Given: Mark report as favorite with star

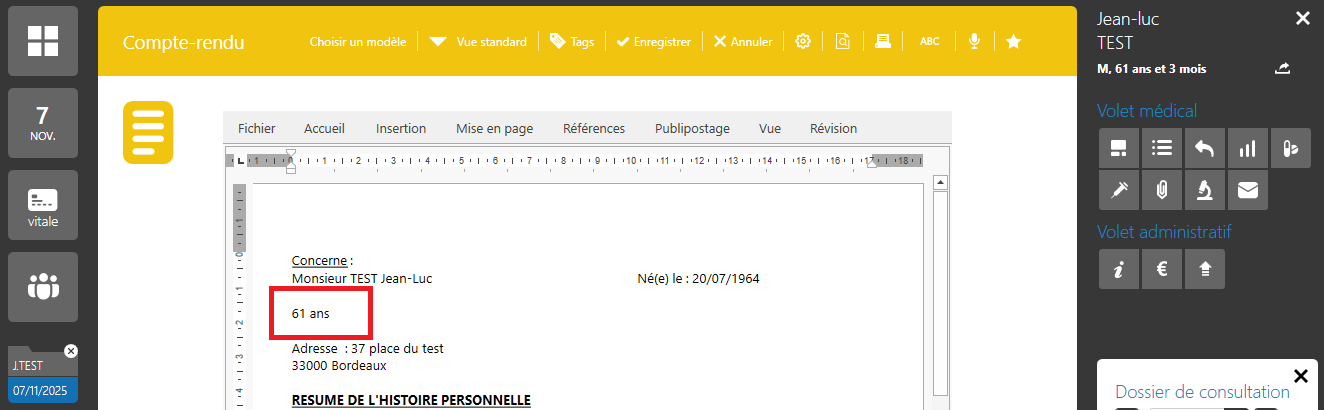Looking at the screenshot, I should click(x=1013, y=41).
